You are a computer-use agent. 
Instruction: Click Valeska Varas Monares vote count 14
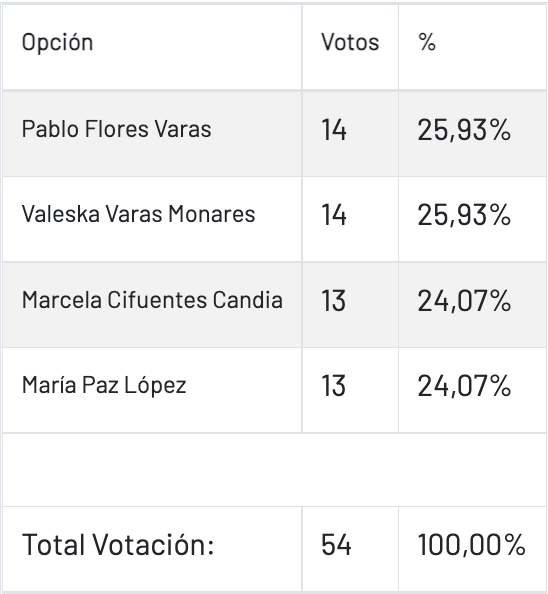click(334, 215)
